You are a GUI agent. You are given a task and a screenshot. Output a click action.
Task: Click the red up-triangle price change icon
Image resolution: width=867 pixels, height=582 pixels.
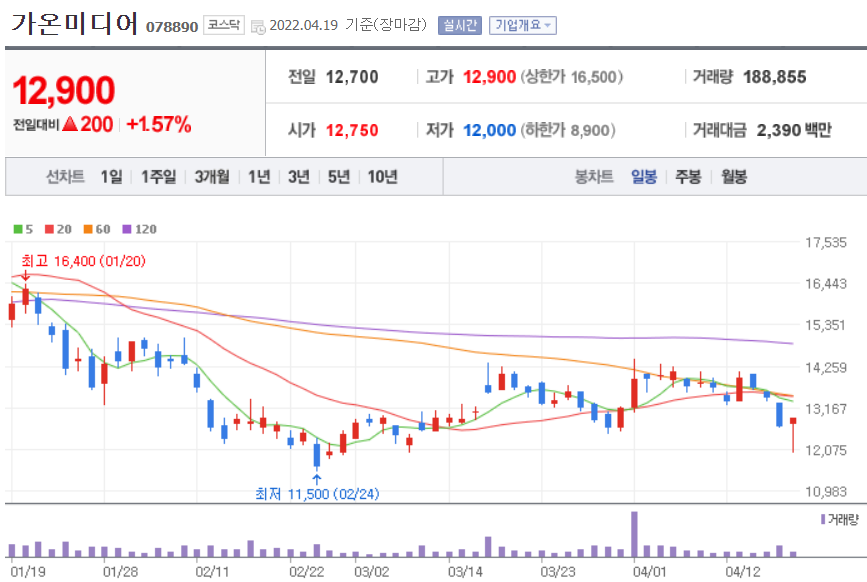point(70,124)
